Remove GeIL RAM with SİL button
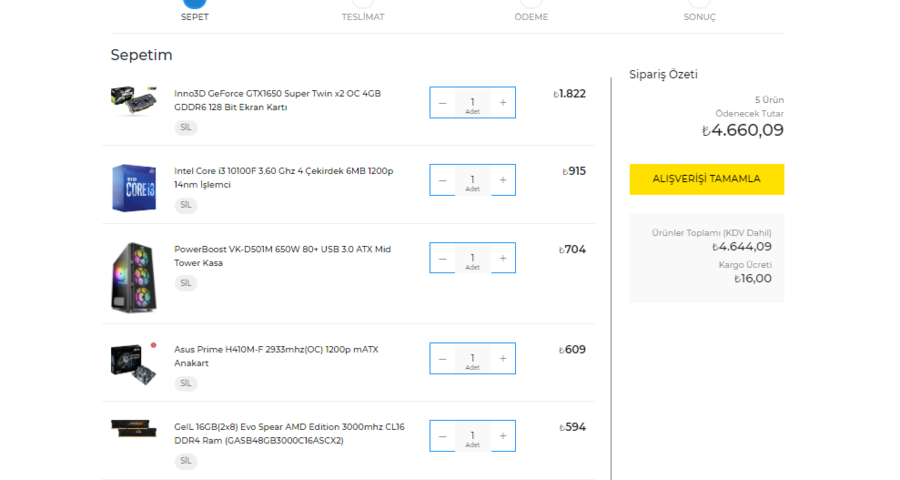 pos(185,461)
